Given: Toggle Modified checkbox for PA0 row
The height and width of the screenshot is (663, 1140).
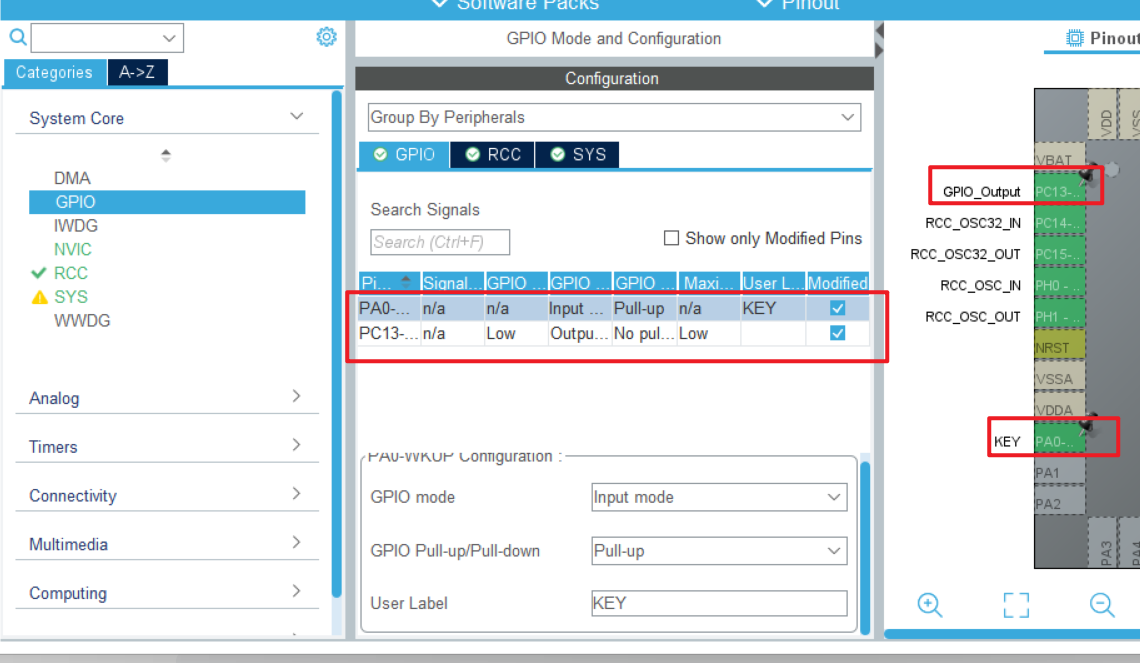Looking at the screenshot, I should [x=838, y=308].
